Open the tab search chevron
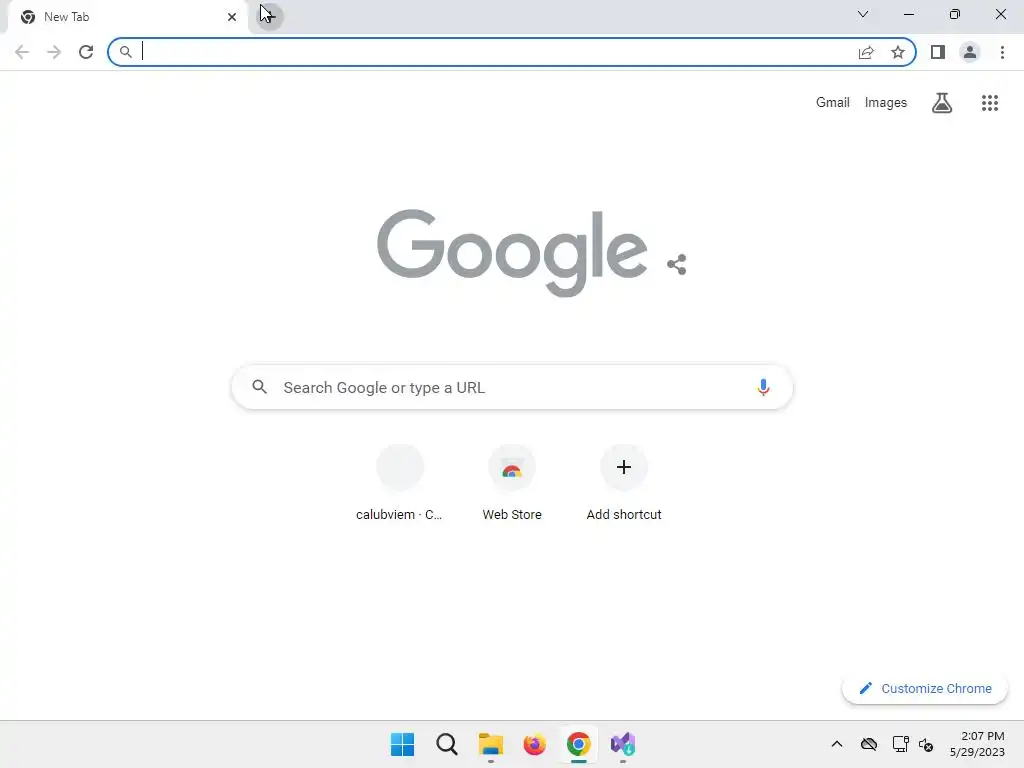 coord(863,14)
